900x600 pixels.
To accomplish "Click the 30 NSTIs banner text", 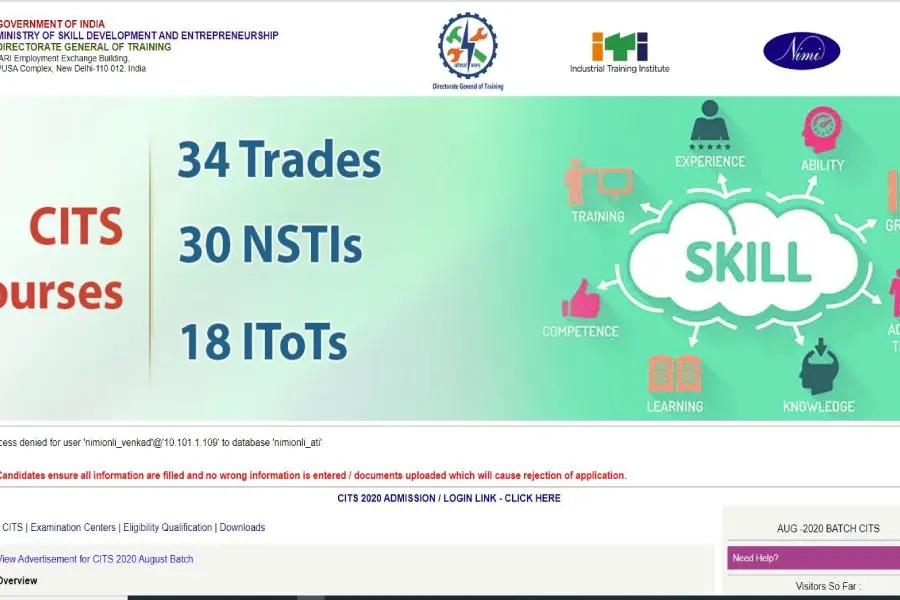I will [270, 245].
